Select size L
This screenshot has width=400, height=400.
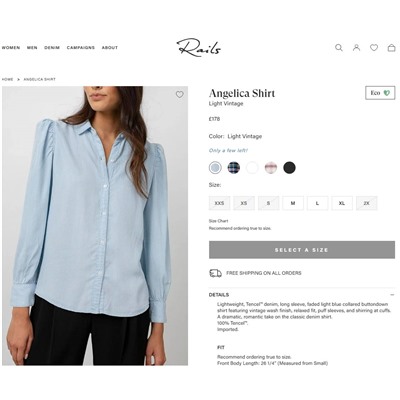(x=317, y=203)
